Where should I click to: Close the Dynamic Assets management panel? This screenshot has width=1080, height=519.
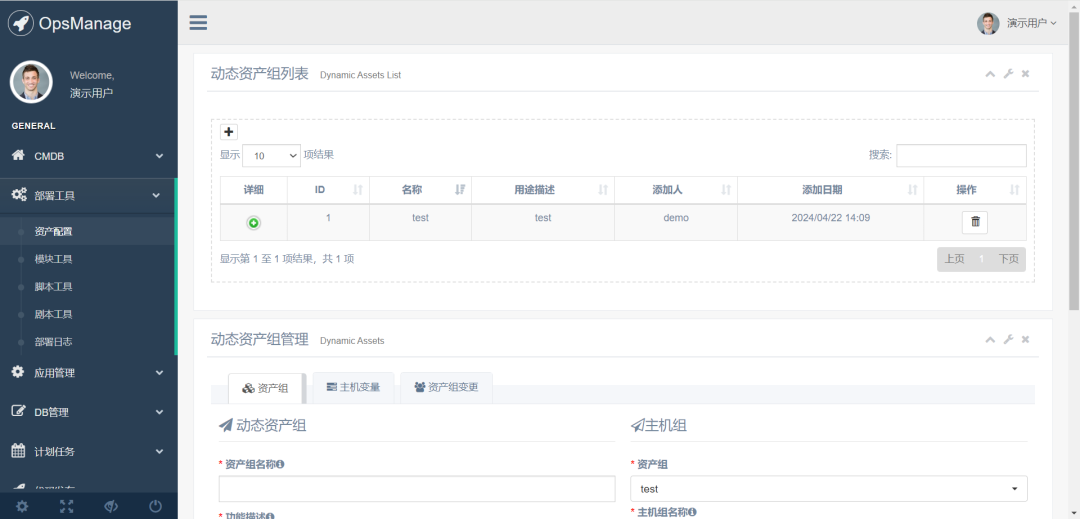pos(1025,340)
